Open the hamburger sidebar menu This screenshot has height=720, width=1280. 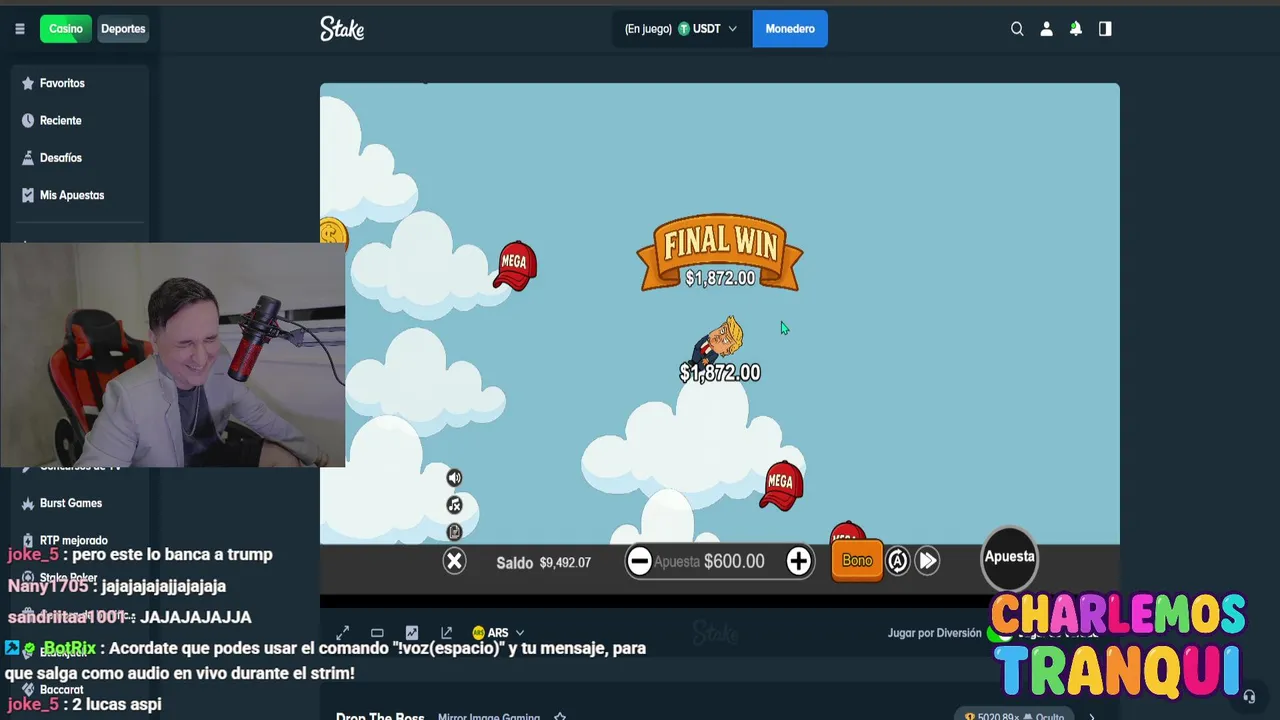click(19, 29)
